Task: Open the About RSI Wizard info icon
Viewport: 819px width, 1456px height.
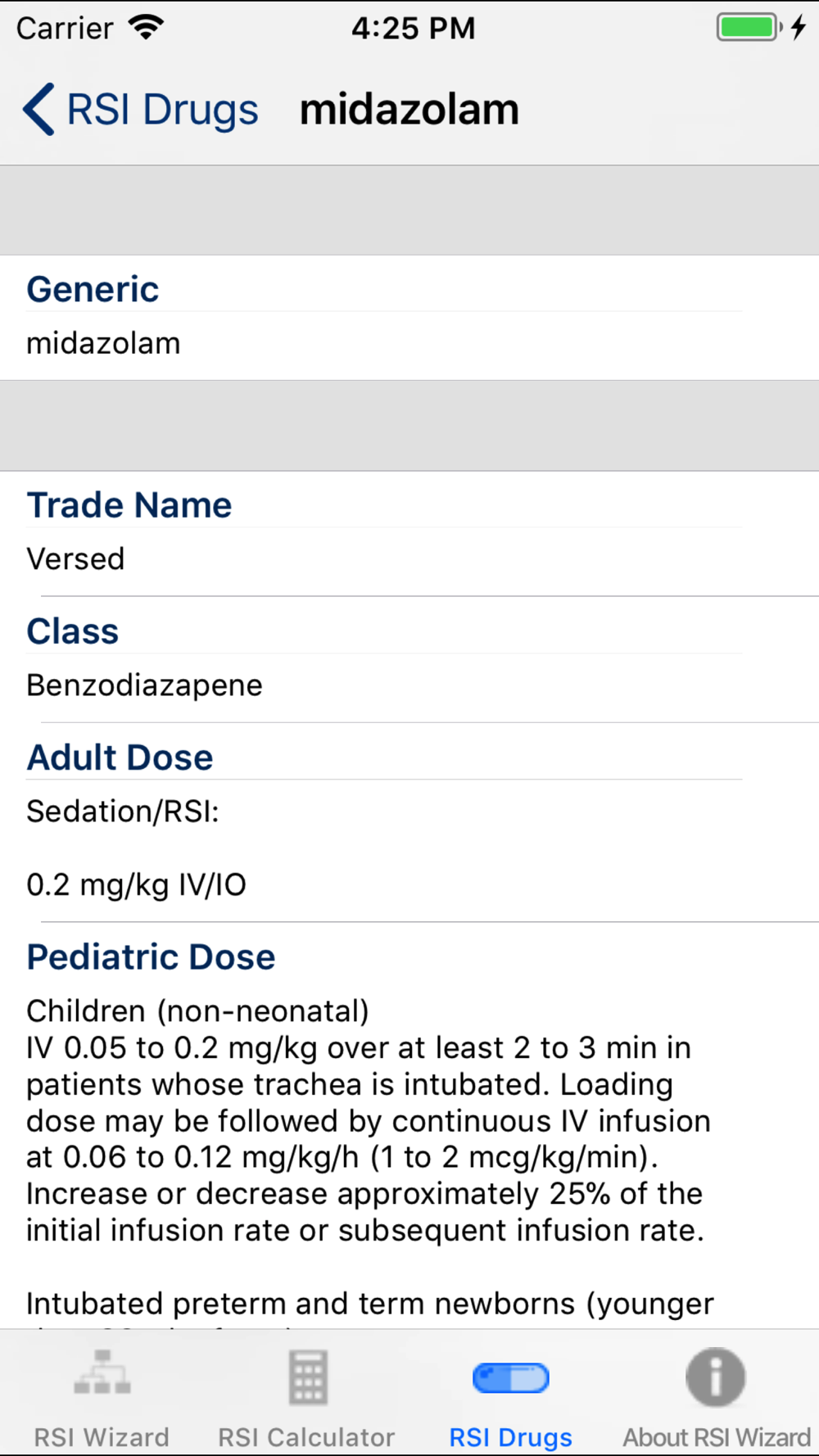Action: [716, 1377]
